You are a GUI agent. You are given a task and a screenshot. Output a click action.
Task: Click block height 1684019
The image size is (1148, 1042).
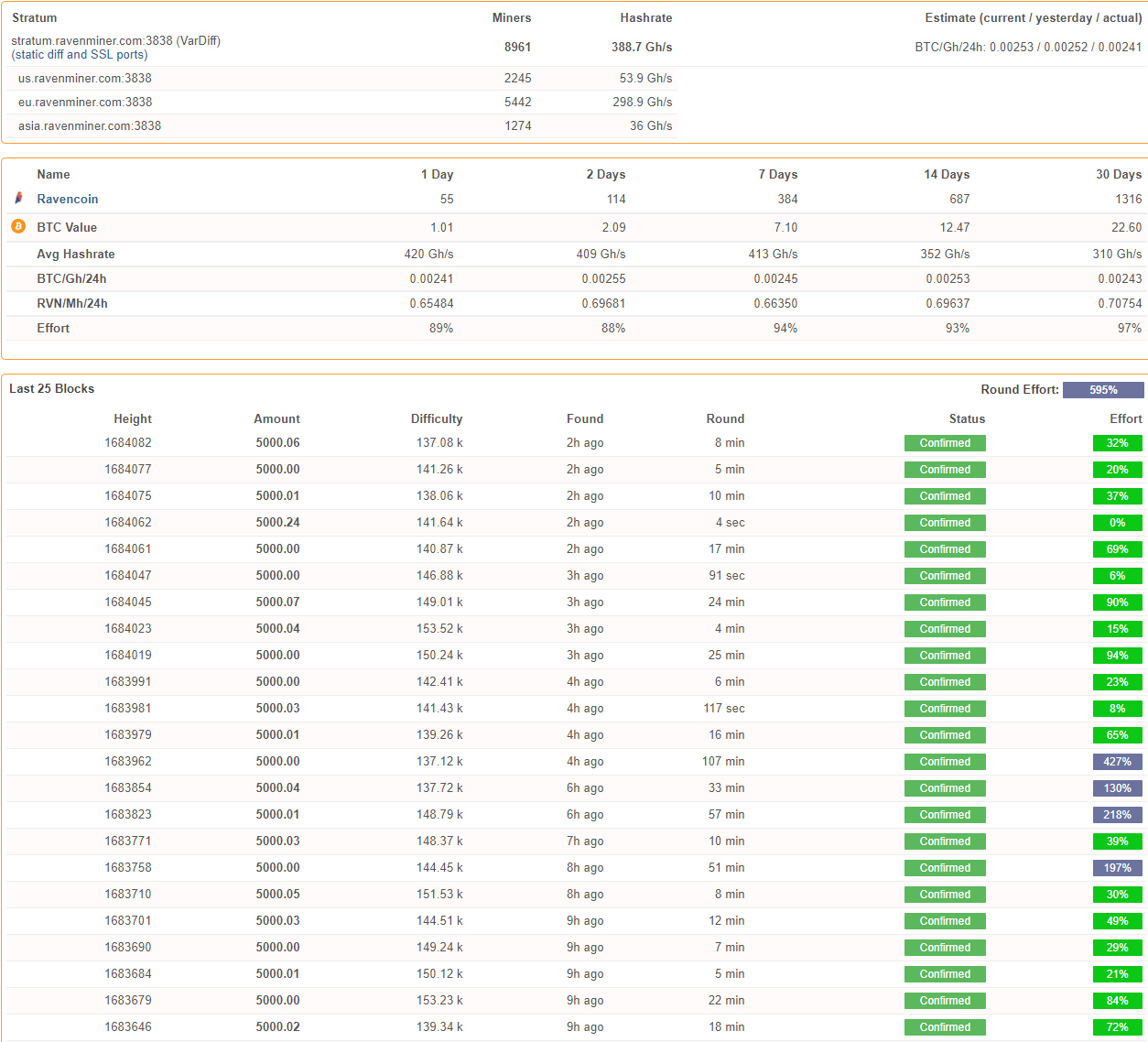click(x=128, y=655)
